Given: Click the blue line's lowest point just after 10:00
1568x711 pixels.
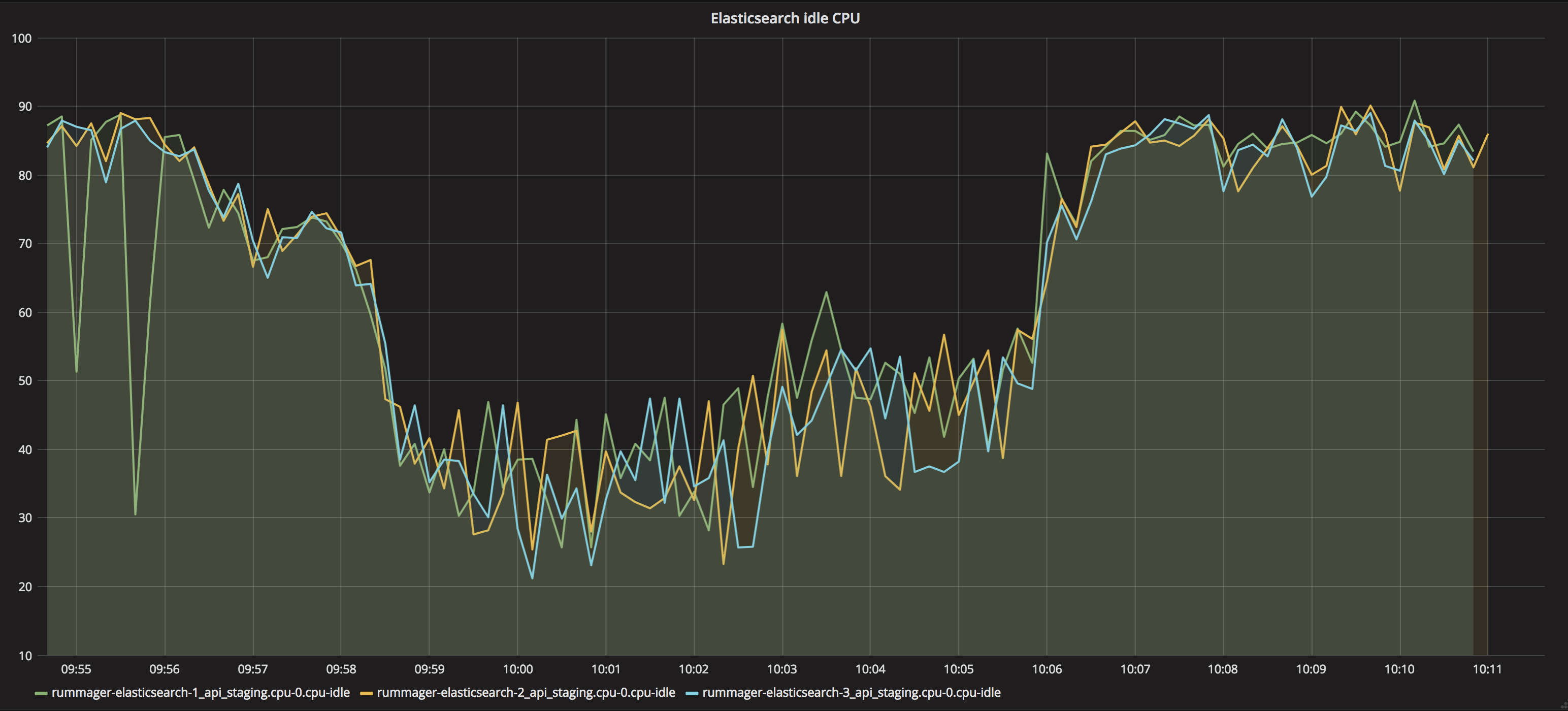Looking at the screenshot, I should tap(533, 578).
